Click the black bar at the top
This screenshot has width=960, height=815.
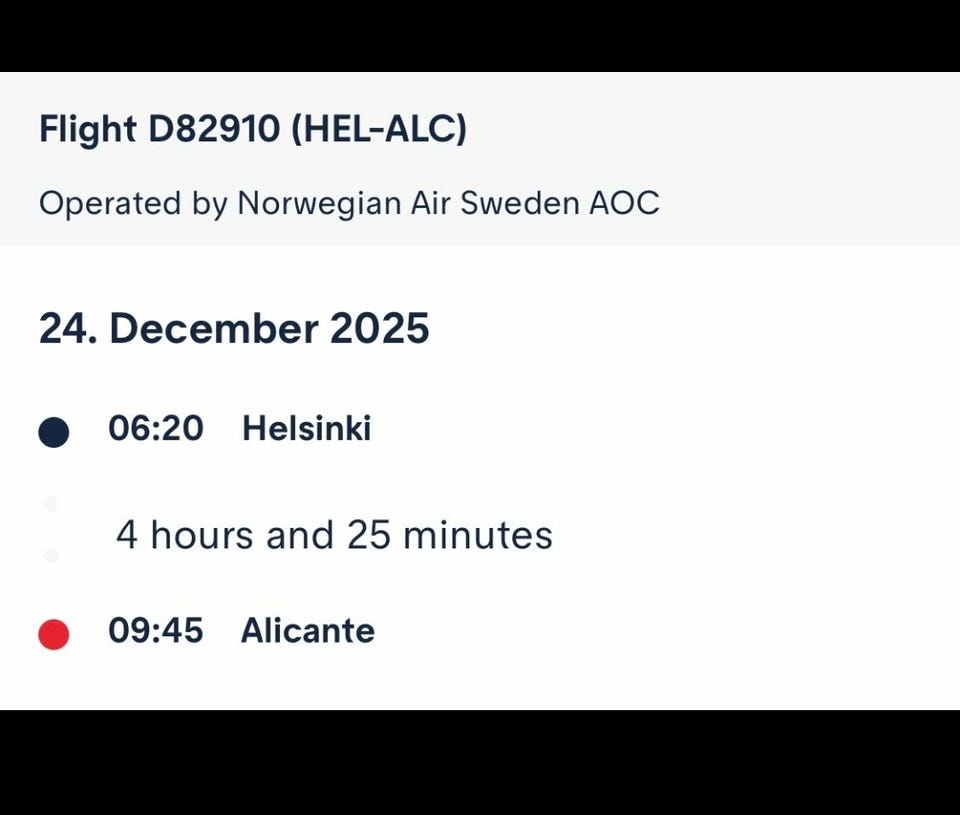coord(480,35)
